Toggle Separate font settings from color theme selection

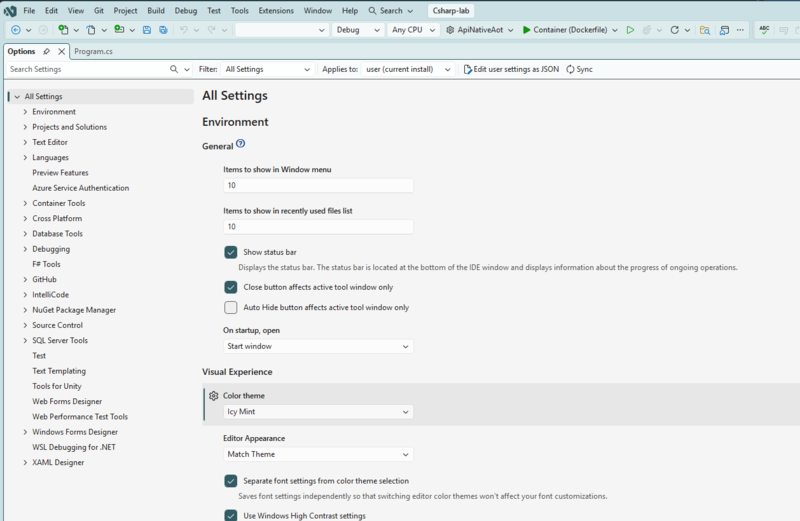pyautogui.click(x=231, y=481)
